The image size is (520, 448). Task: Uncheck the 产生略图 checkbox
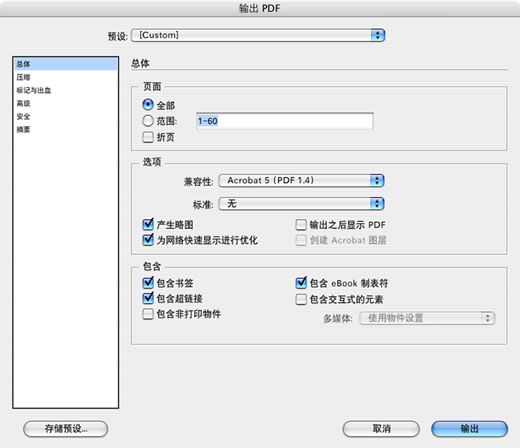pos(148,224)
